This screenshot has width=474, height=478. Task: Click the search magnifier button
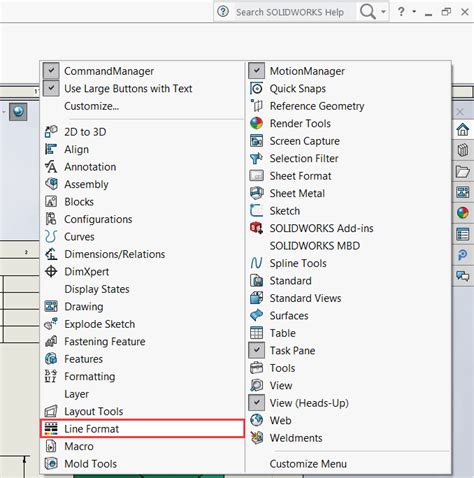(368, 12)
